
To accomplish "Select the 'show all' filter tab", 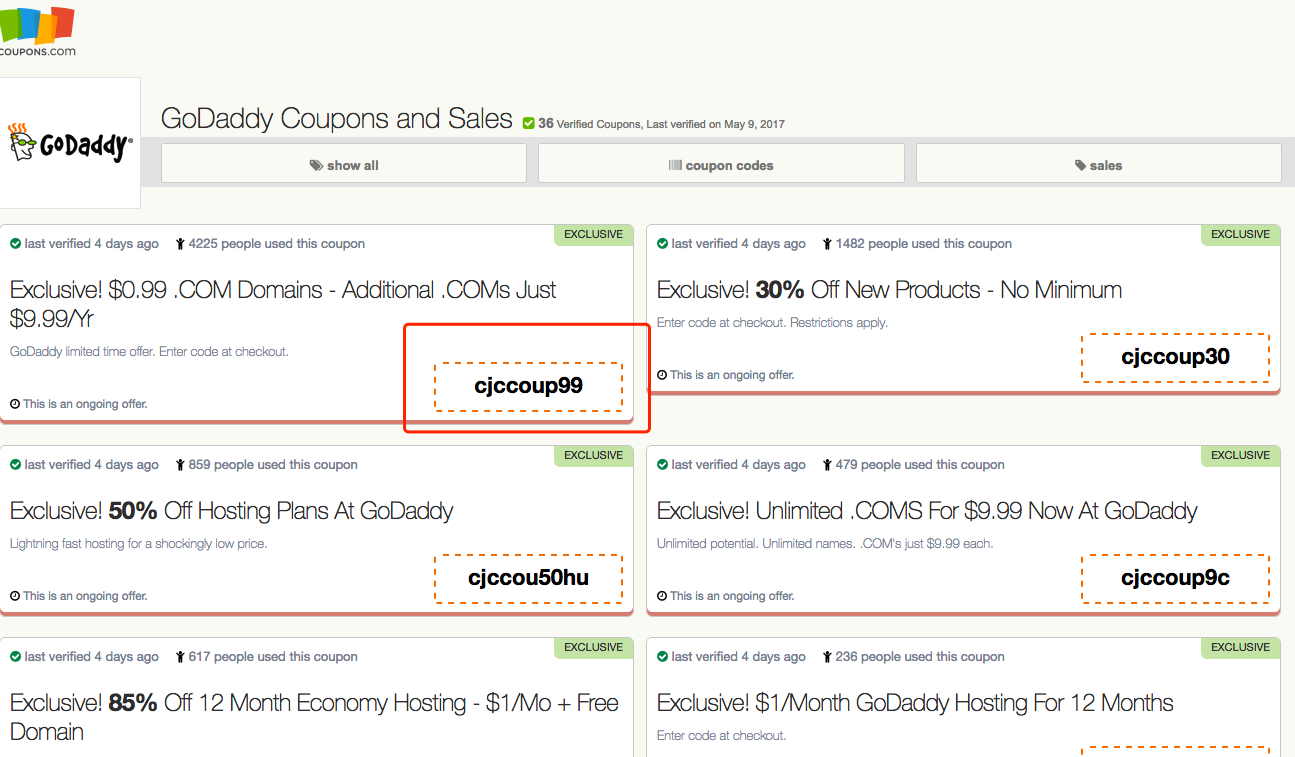I will pyautogui.click(x=344, y=164).
